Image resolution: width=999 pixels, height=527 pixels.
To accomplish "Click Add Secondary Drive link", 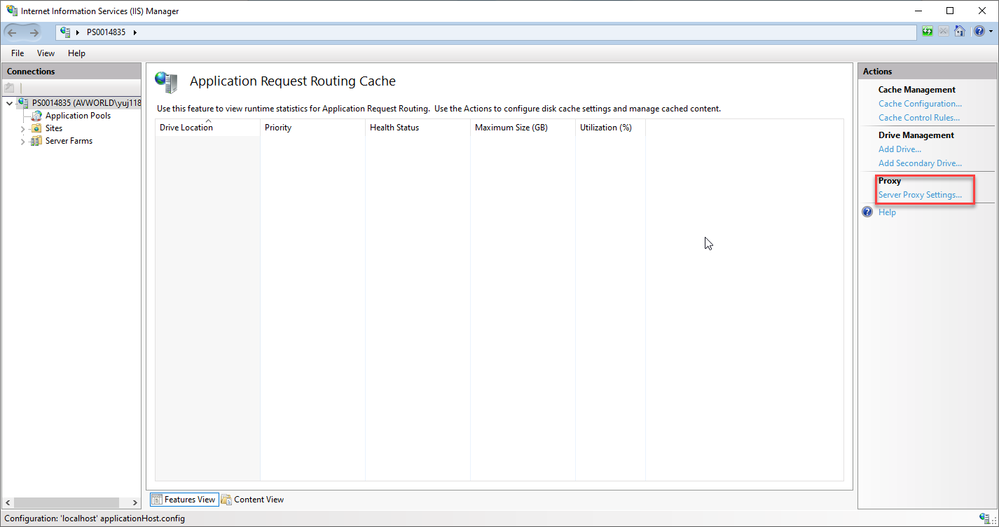I will click(x=920, y=163).
